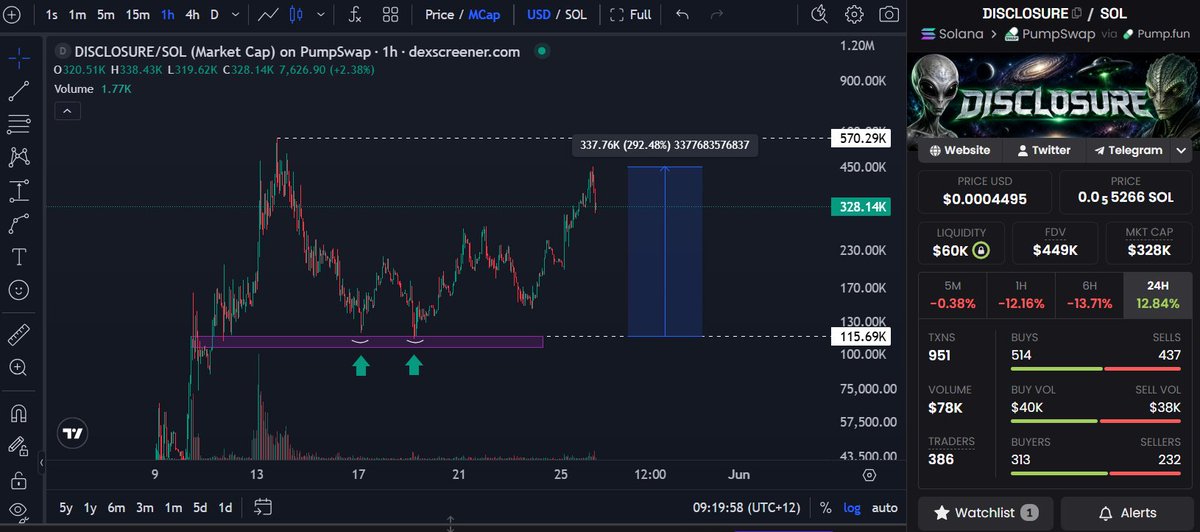Viewport: 1200px width, 532px height.
Task: Take a chart snapshot with camera icon
Action: [888, 14]
